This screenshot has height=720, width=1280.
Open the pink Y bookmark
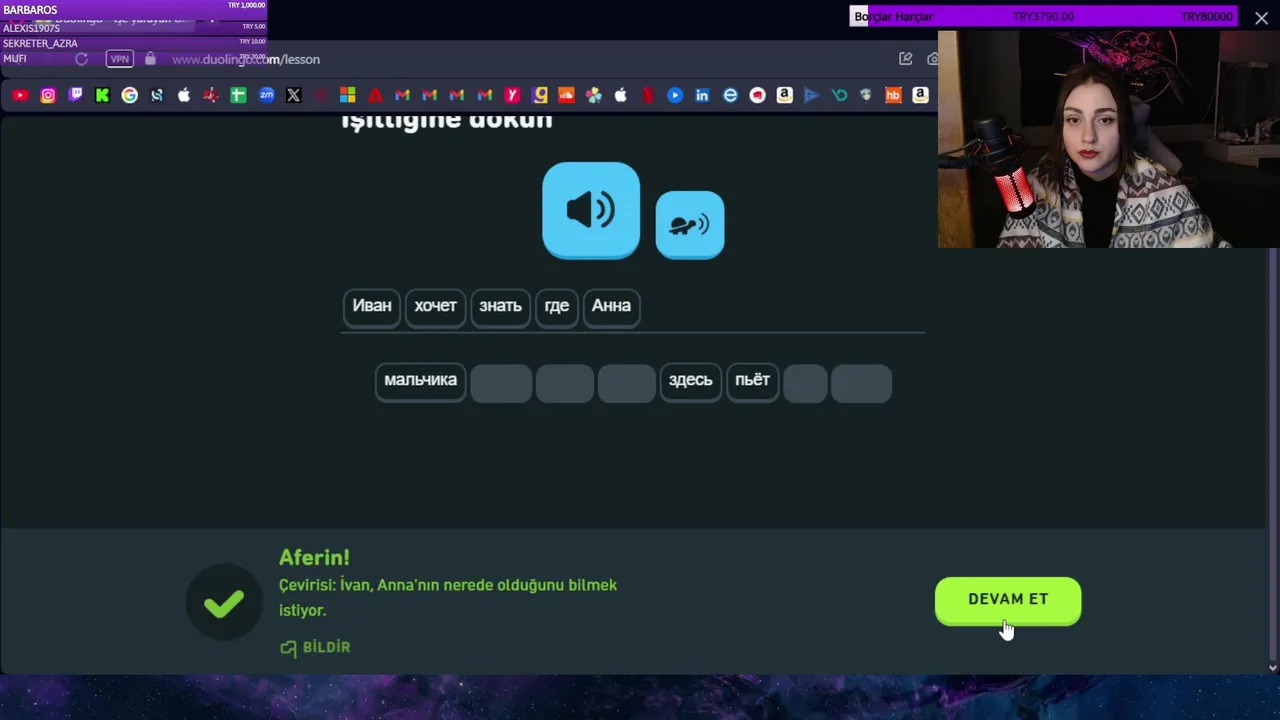pyautogui.click(x=512, y=95)
